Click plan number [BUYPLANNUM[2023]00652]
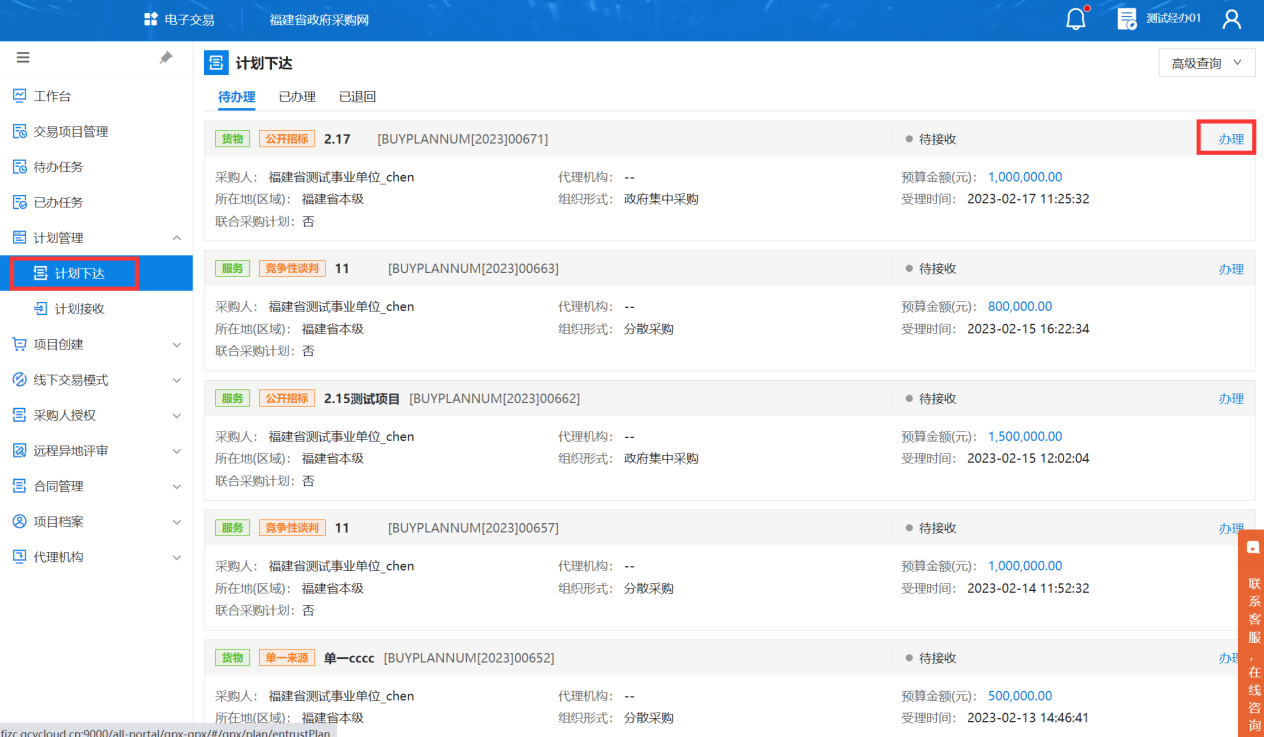The width and height of the screenshot is (1264, 737). (x=469, y=658)
